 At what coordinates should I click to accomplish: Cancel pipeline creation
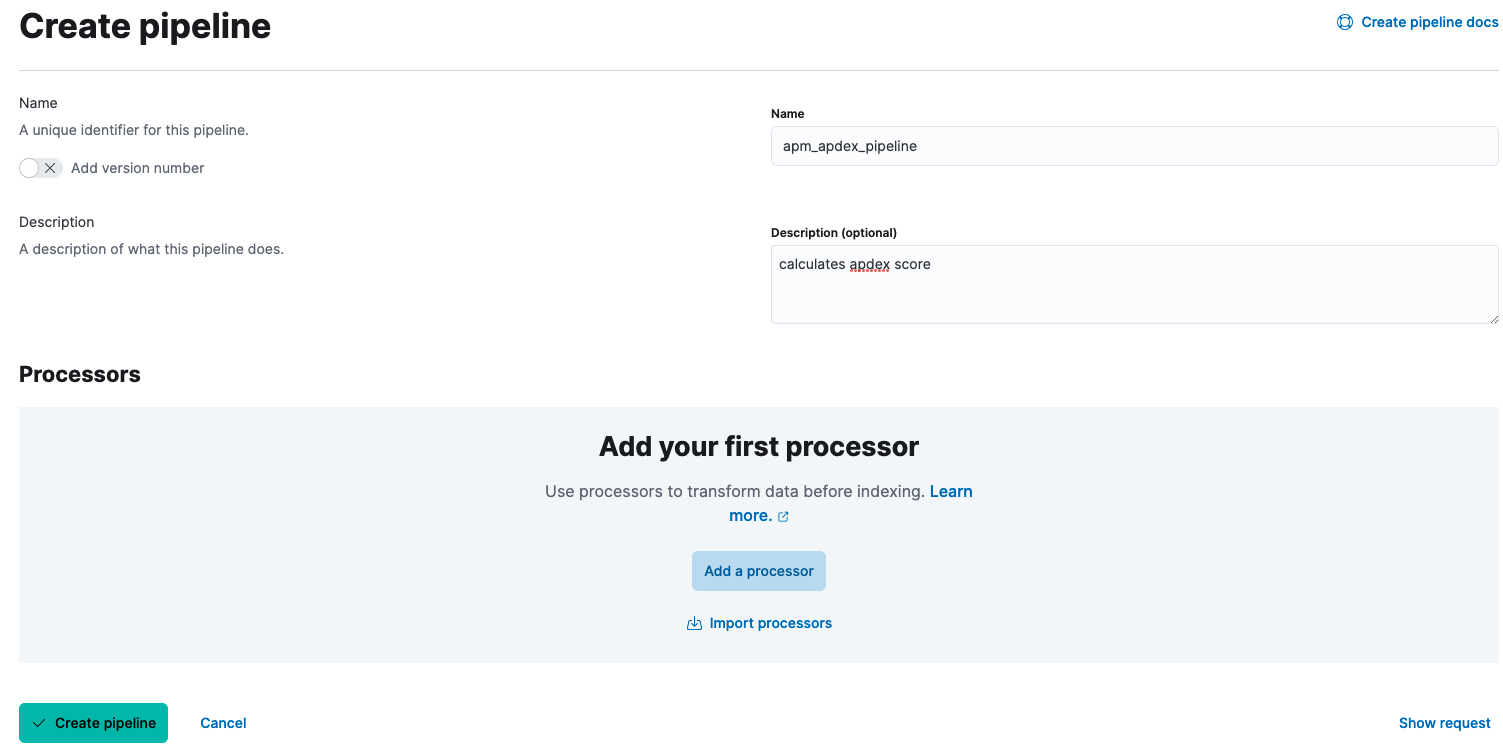(x=223, y=723)
